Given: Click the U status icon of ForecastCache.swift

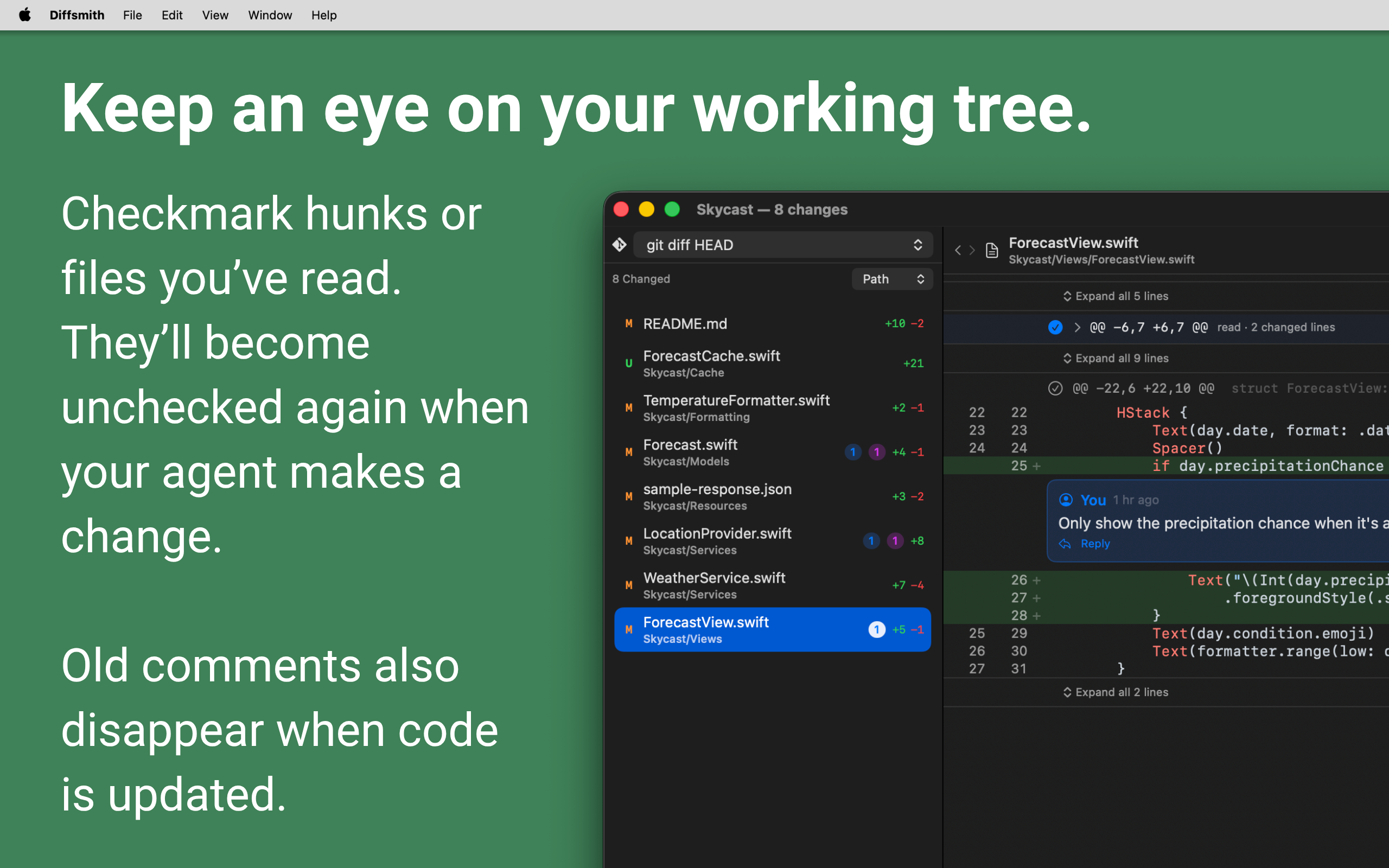Looking at the screenshot, I should pos(629,363).
